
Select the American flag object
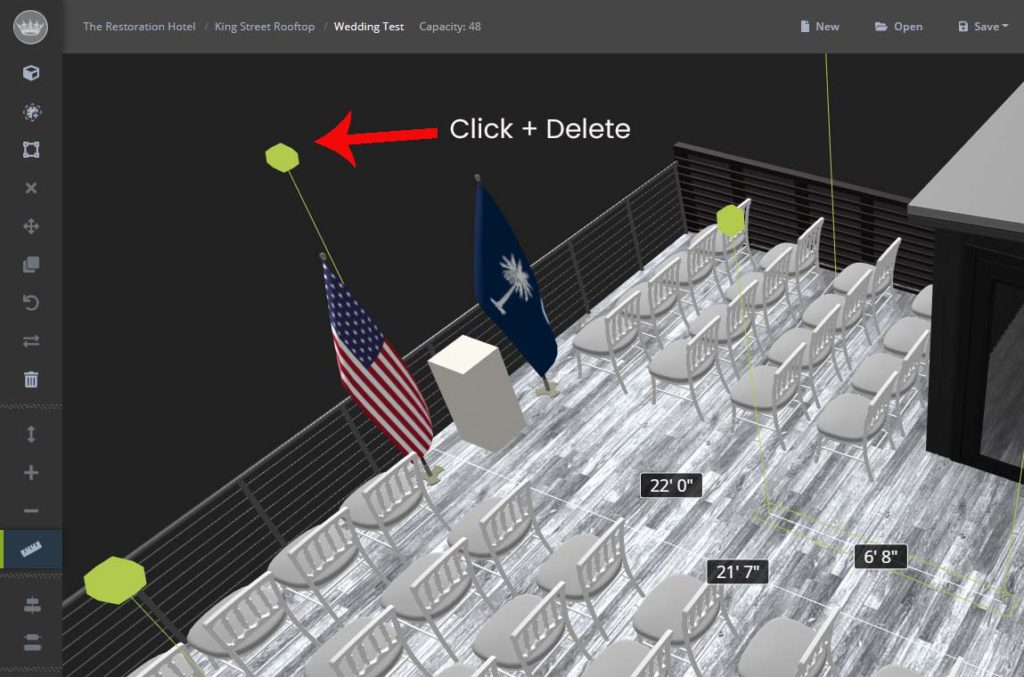point(376,366)
